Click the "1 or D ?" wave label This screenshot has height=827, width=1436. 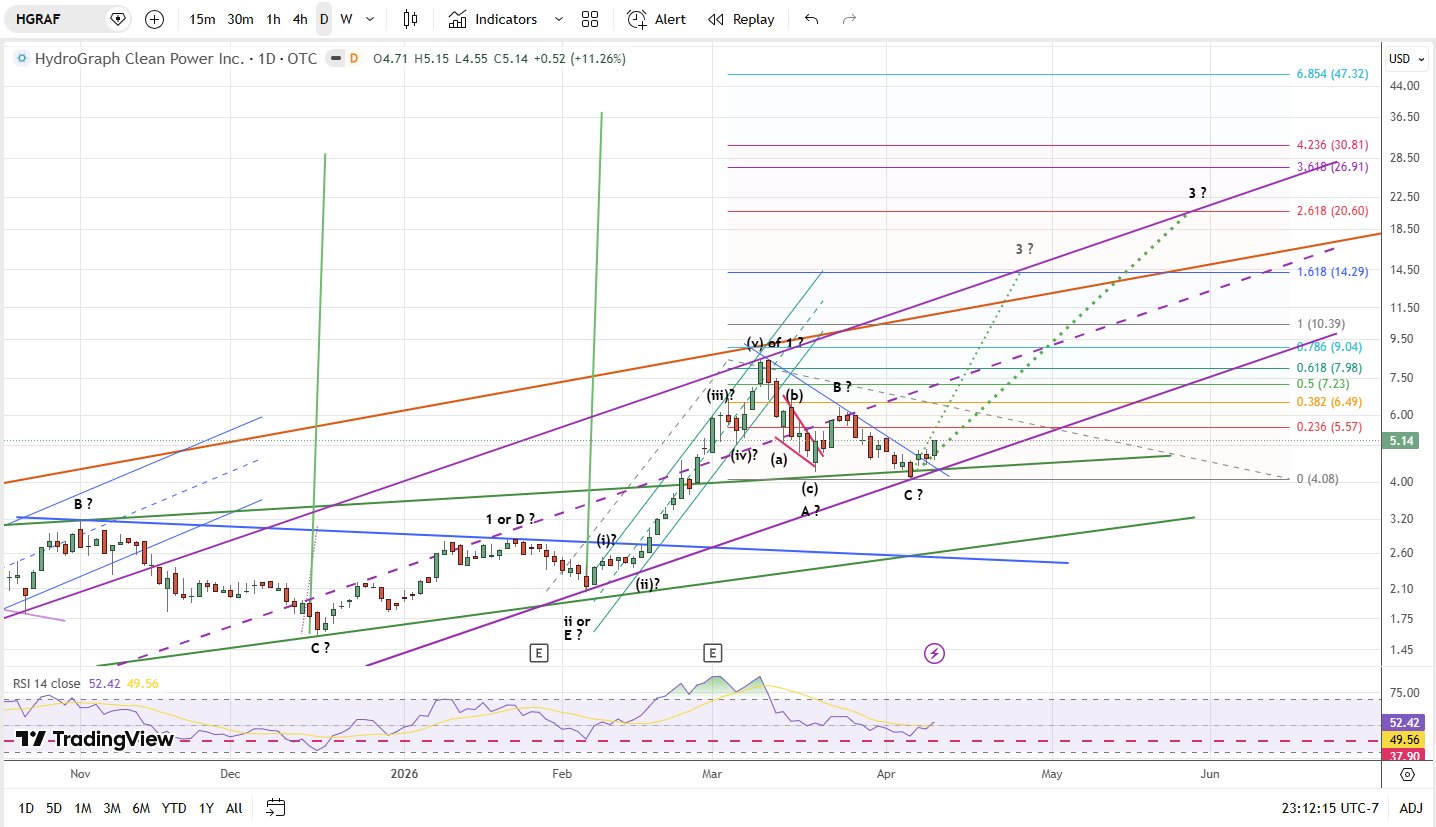pos(510,519)
